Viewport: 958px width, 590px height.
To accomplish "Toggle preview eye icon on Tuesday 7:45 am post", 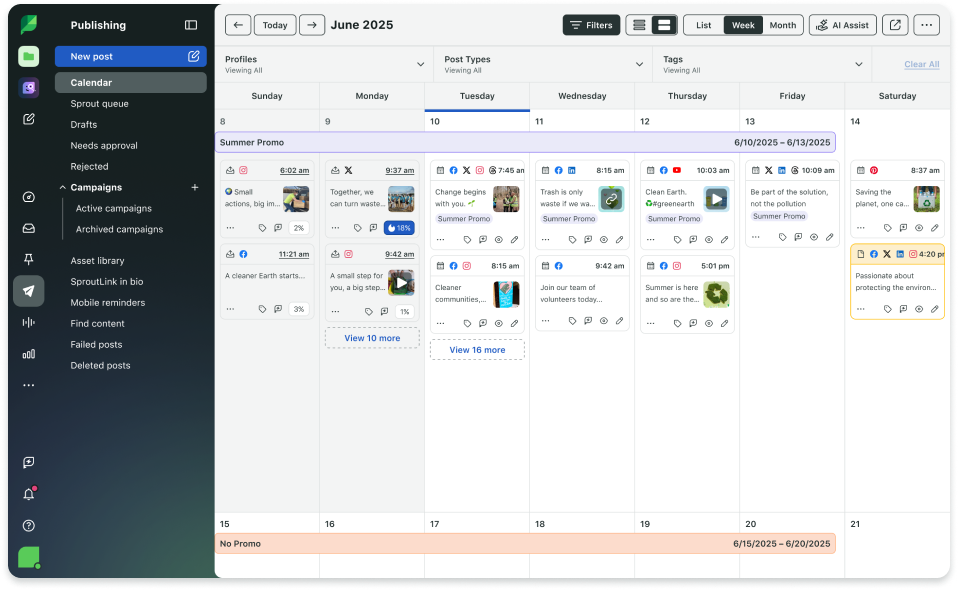I will (x=498, y=239).
